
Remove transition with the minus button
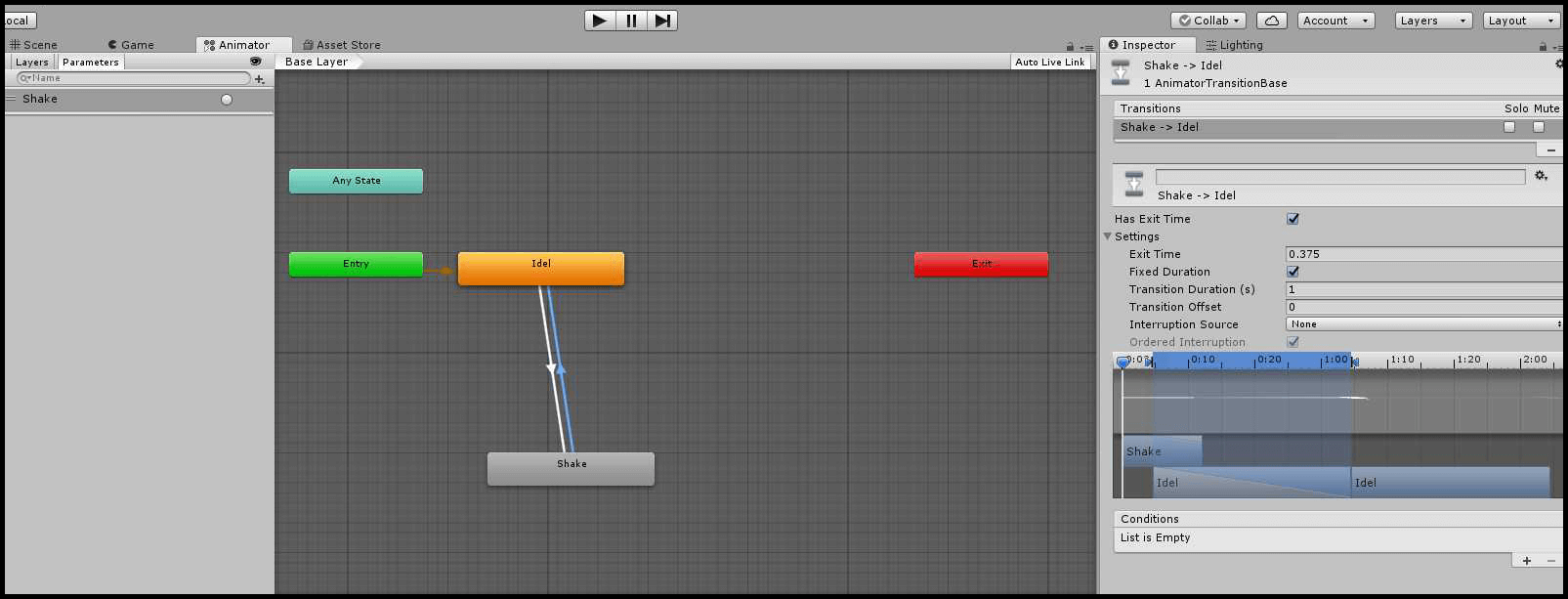click(x=1550, y=150)
